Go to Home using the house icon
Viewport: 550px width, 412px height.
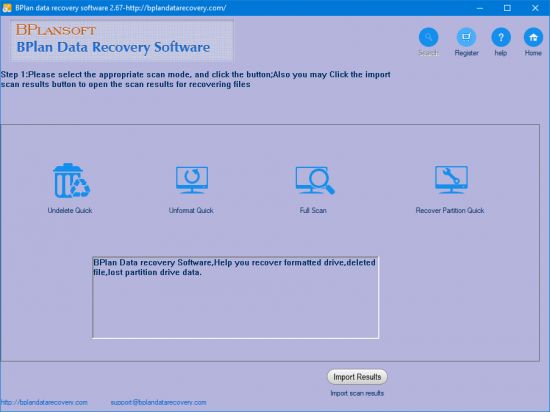(x=533, y=37)
